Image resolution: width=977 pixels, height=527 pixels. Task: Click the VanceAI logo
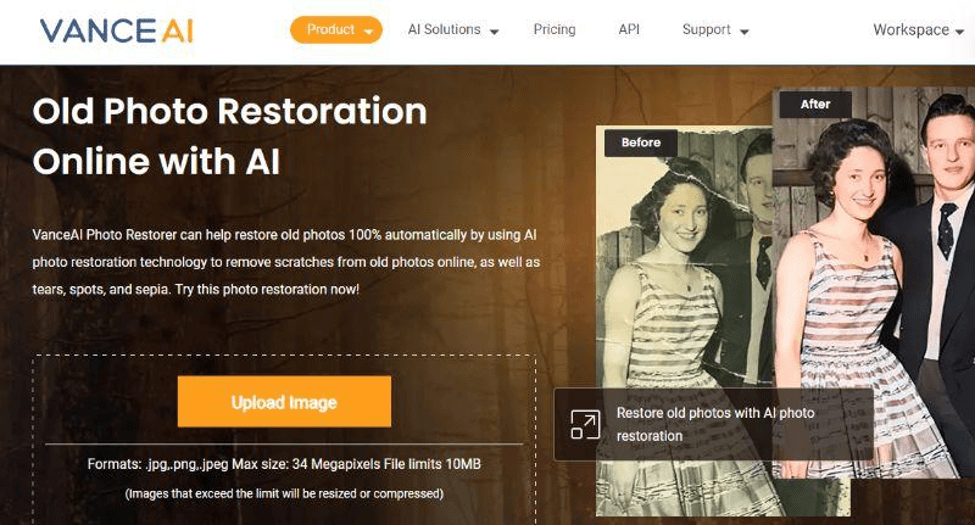click(x=117, y=31)
